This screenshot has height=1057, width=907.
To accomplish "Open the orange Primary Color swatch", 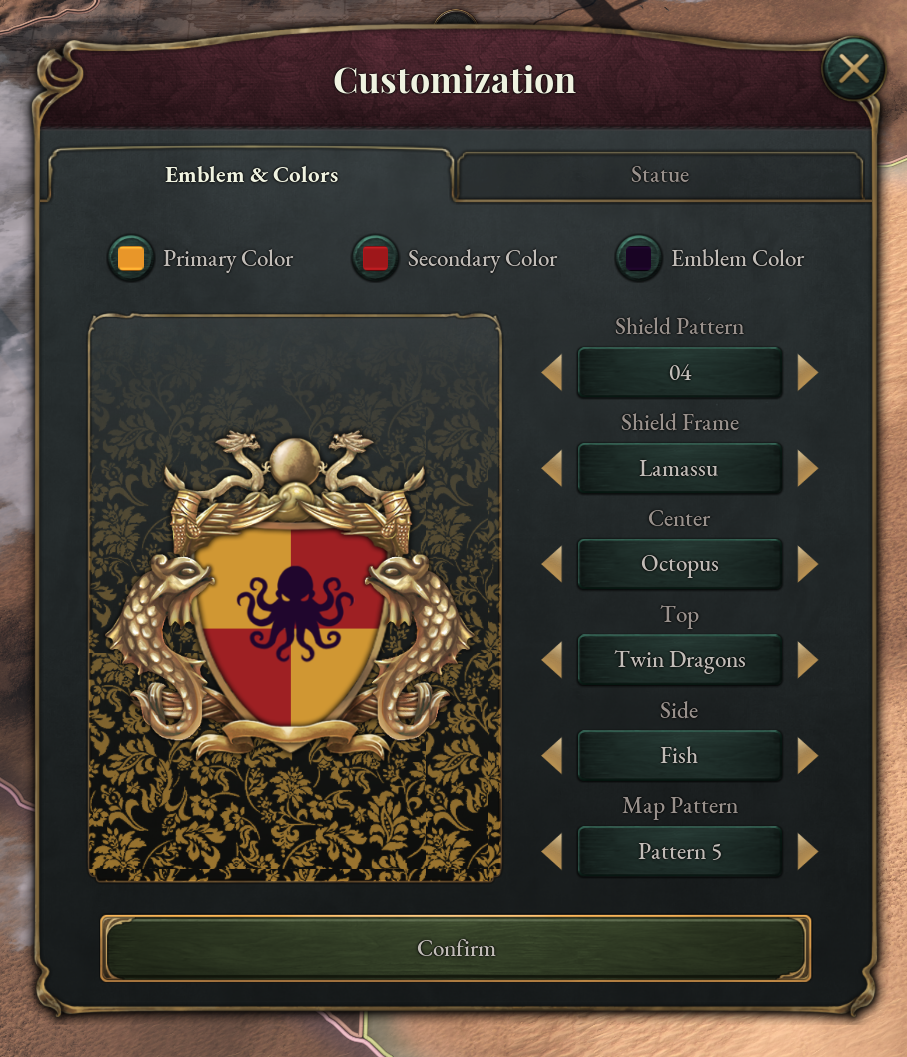I will tap(131, 259).
